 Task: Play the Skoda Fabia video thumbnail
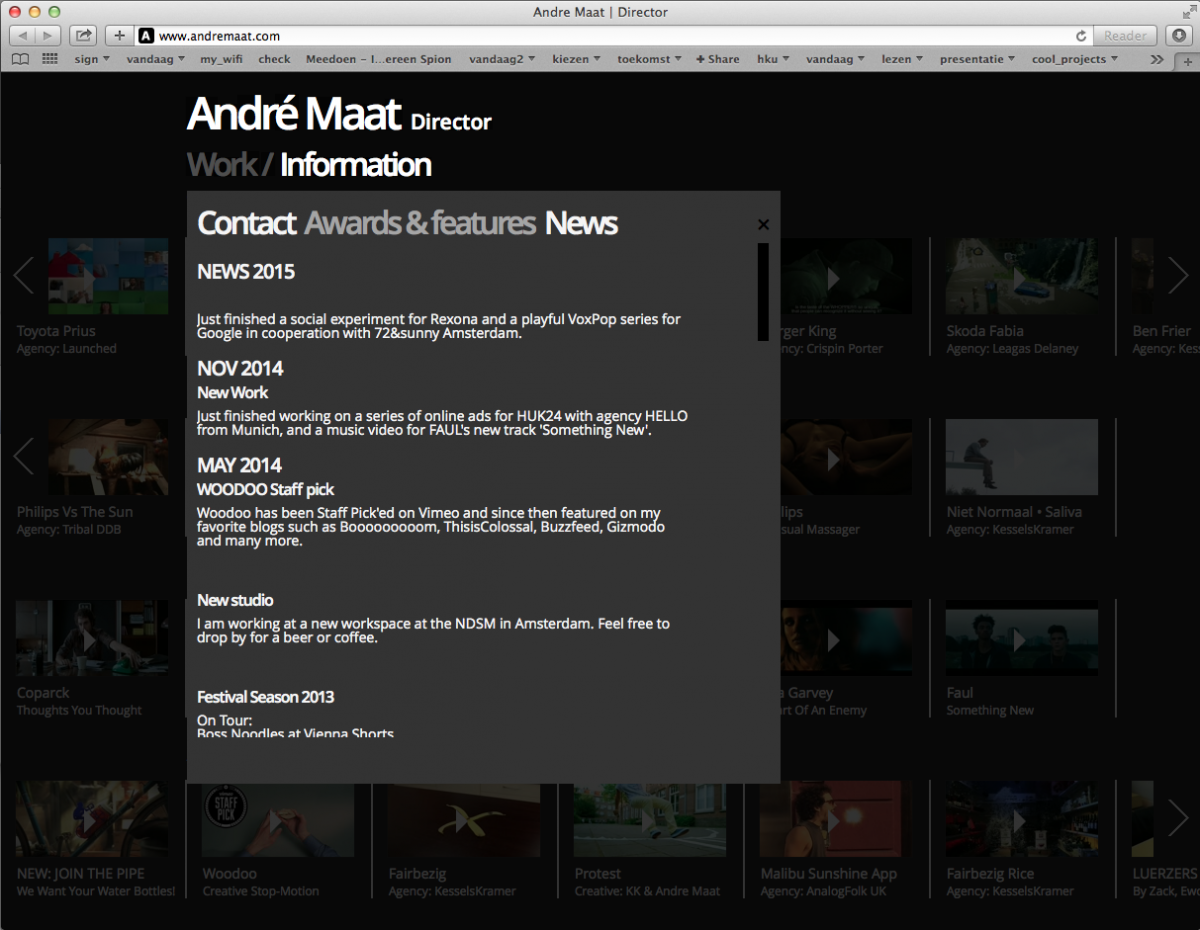click(1021, 277)
